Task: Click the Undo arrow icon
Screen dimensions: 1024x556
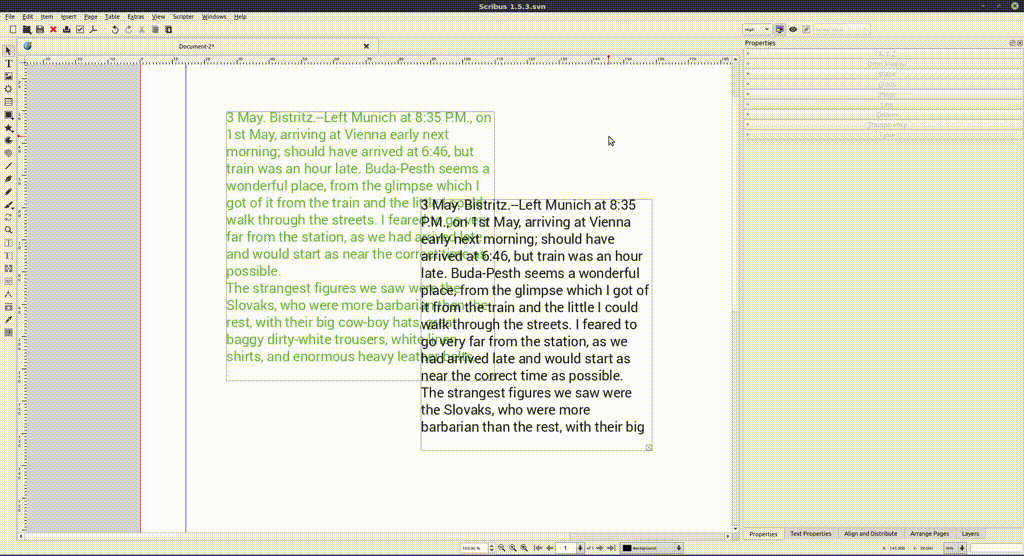Action: click(x=115, y=30)
